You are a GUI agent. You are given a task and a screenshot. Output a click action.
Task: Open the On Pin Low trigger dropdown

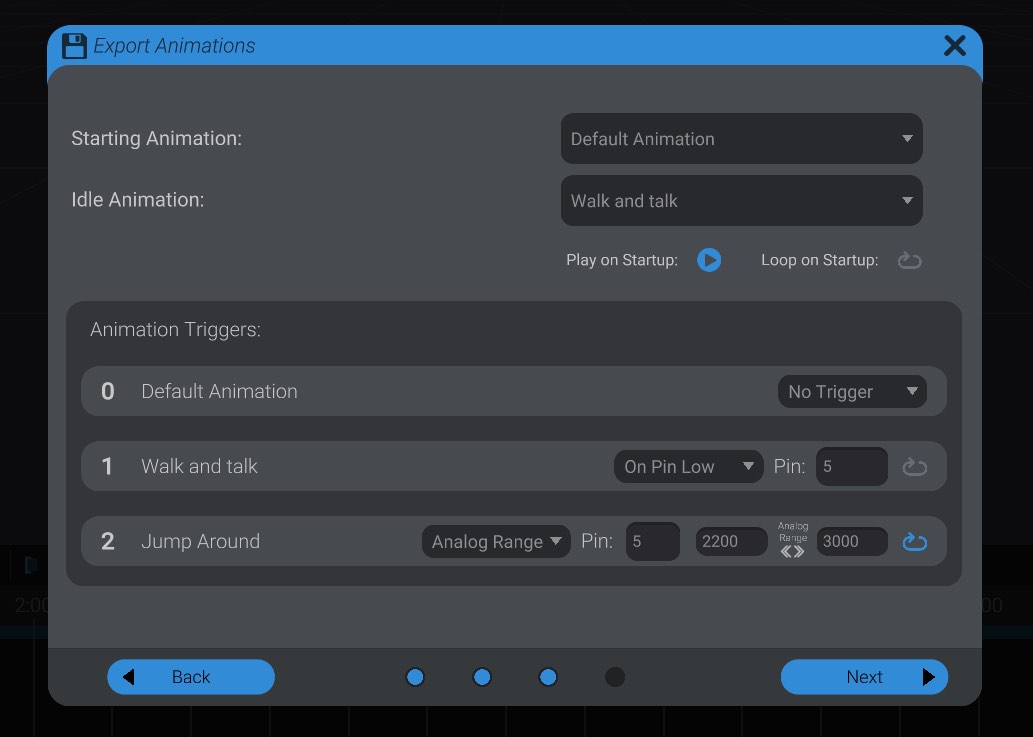pos(688,466)
